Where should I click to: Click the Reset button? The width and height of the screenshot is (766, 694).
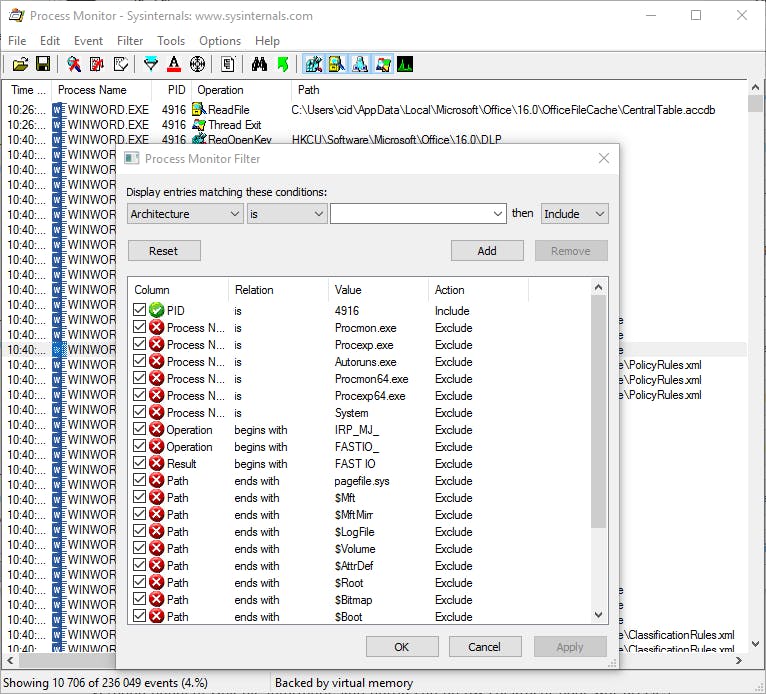coord(164,251)
